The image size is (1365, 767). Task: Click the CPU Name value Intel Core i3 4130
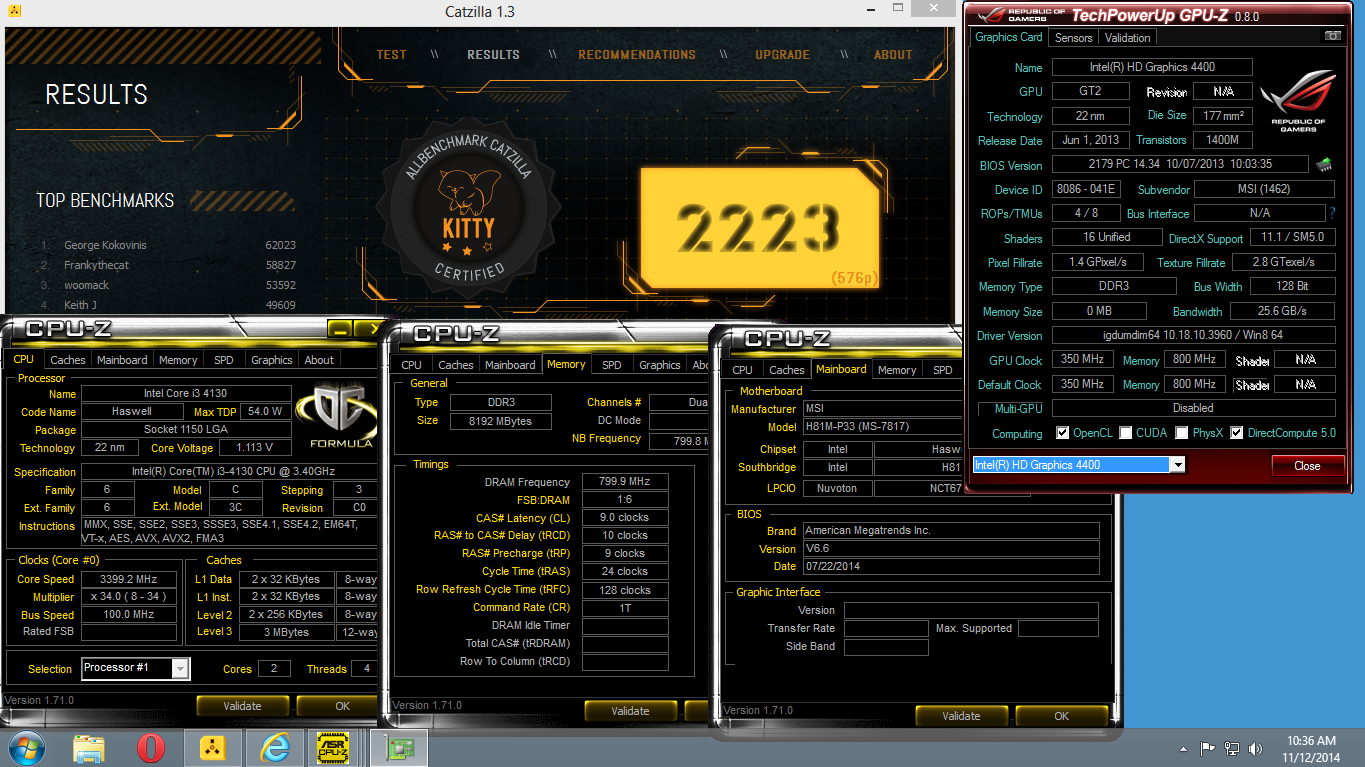[x=187, y=394]
